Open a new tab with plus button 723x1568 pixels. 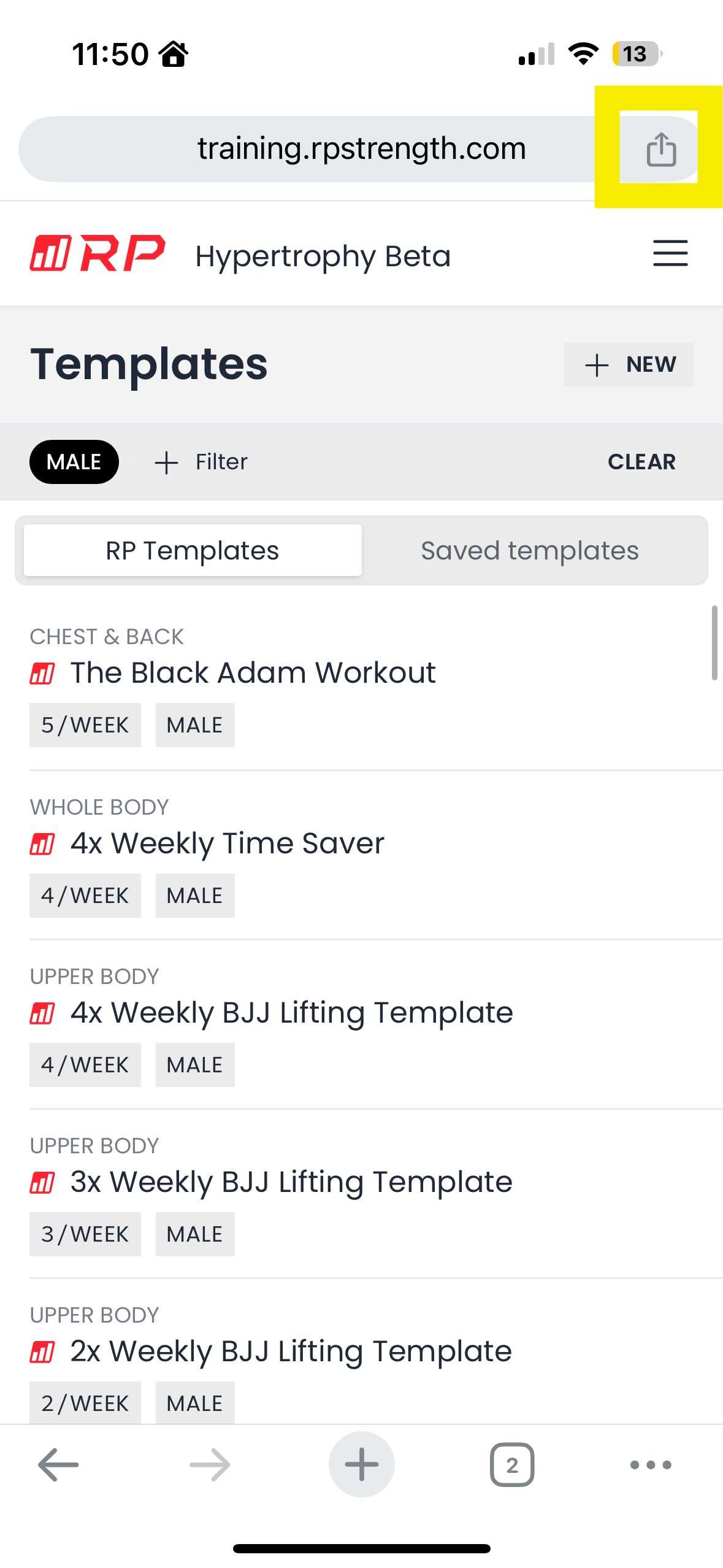361,1465
